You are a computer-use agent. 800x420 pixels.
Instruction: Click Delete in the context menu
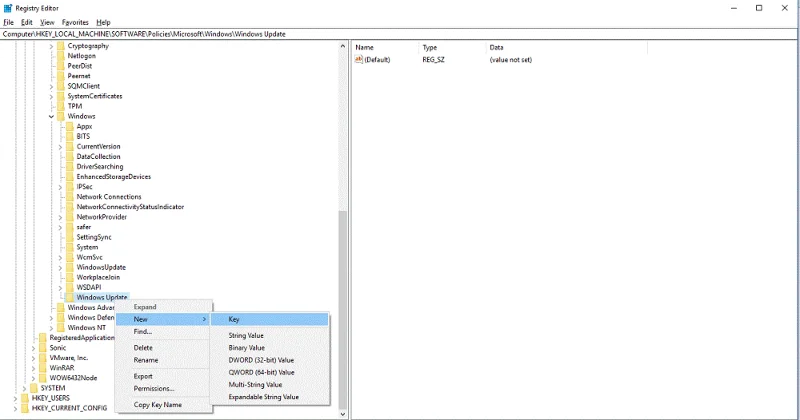click(163, 348)
